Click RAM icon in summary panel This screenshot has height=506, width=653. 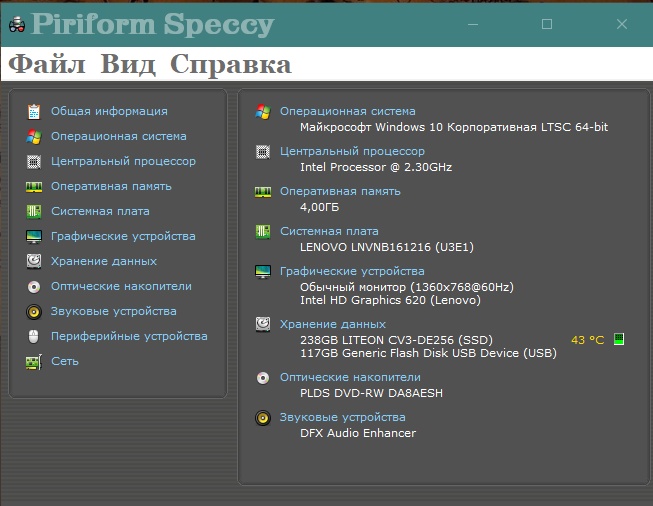263,192
